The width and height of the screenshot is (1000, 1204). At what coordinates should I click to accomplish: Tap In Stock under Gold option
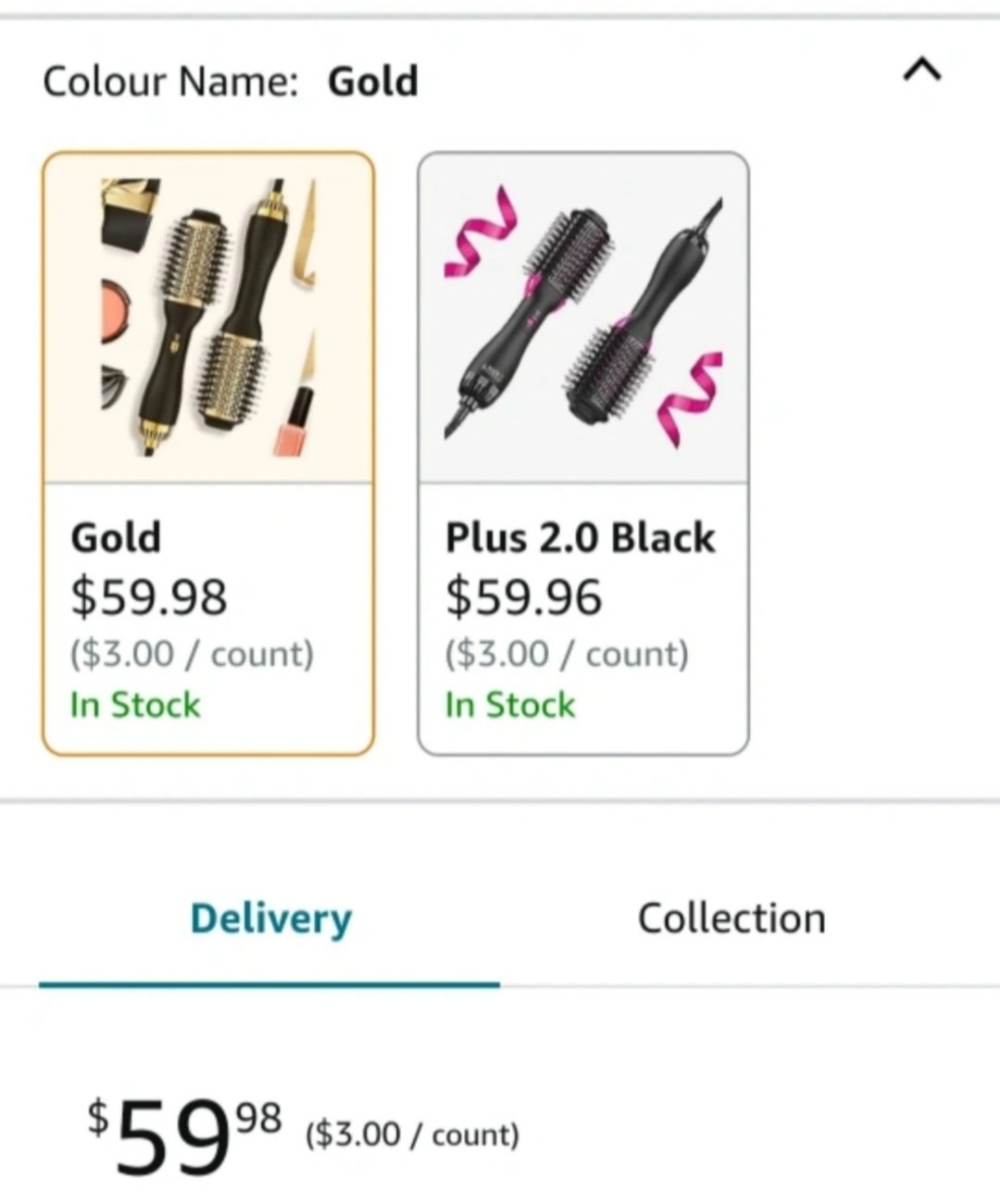point(135,705)
